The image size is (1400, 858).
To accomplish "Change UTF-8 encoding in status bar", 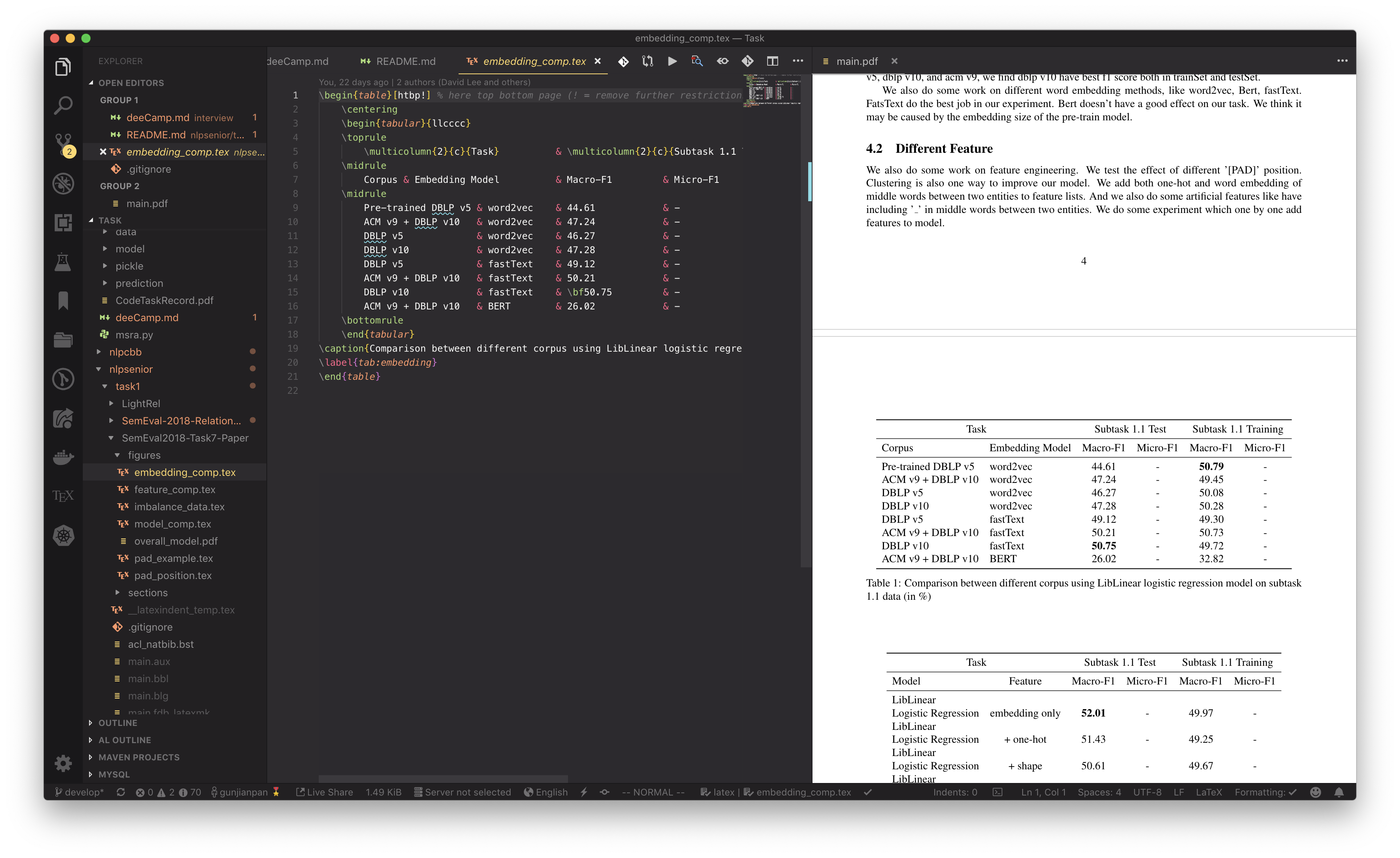I will coord(1147,792).
